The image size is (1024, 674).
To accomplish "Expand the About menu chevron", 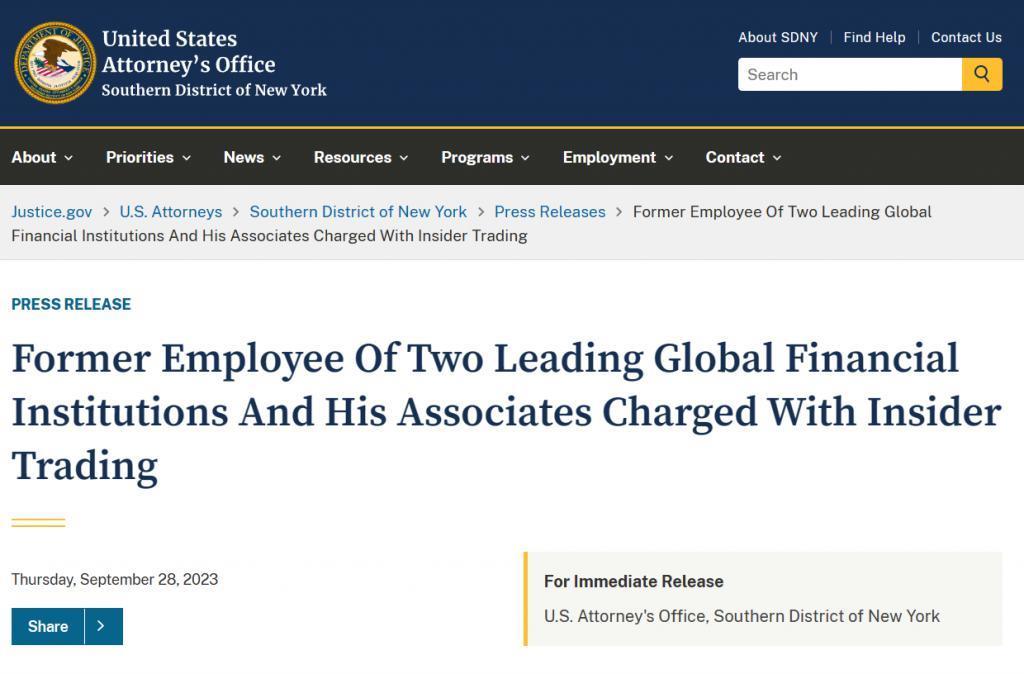I will pyautogui.click(x=69, y=158).
